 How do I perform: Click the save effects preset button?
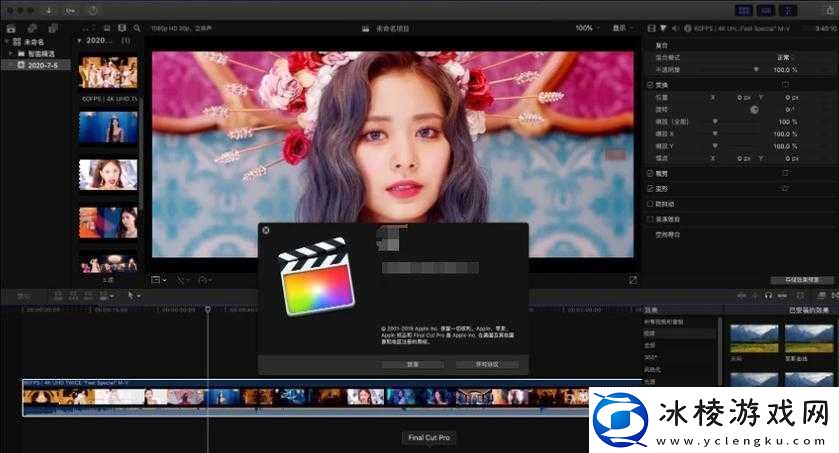tap(802, 280)
